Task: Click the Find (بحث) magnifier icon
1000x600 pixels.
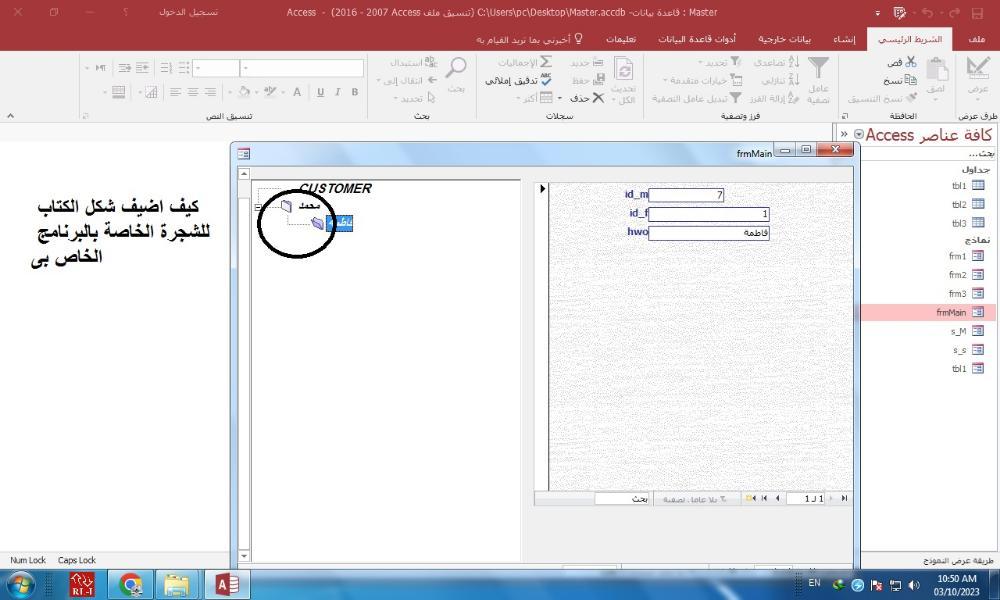Action: 456,67
